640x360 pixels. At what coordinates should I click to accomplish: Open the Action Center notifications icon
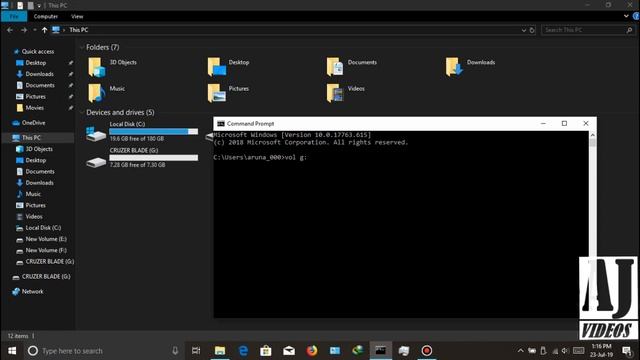[627, 351]
